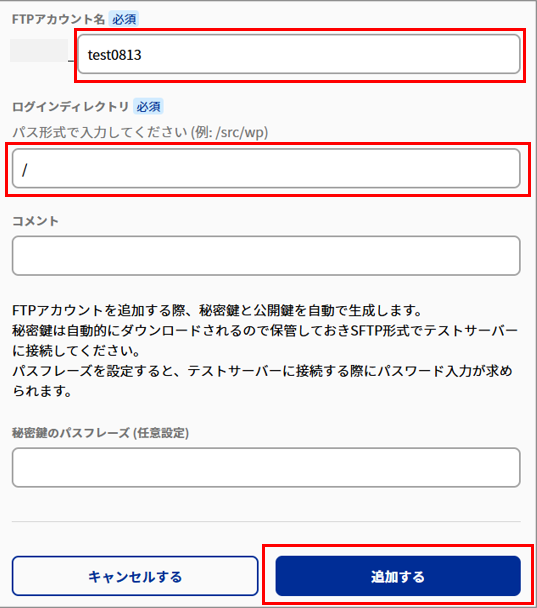This screenshot has width=537, height=608.
Task: Click the line mentioning SFTP形式でテストサーバー
Action: [265, 330]
